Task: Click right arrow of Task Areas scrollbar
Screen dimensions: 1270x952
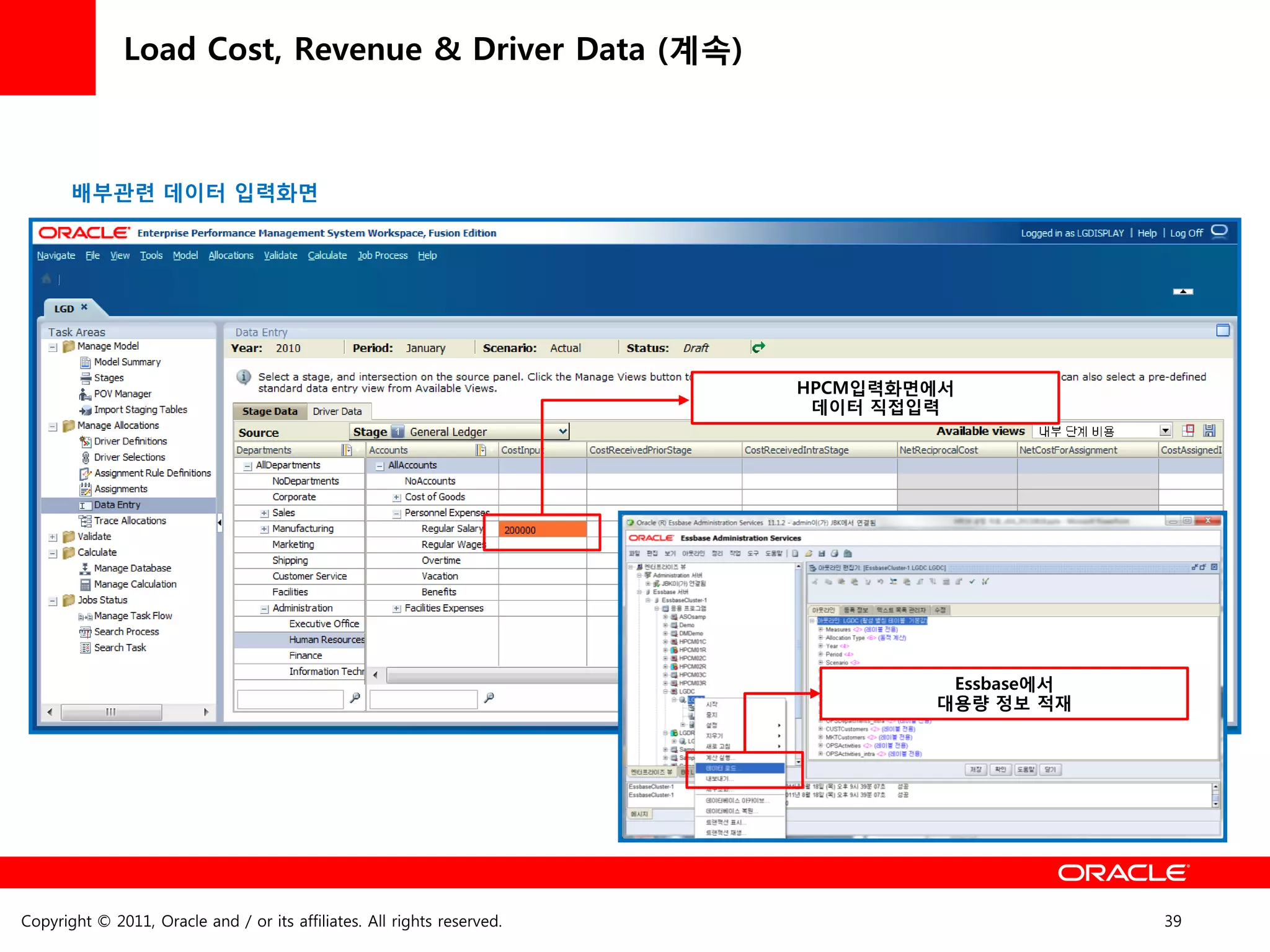Action: (x=206, y=712)
